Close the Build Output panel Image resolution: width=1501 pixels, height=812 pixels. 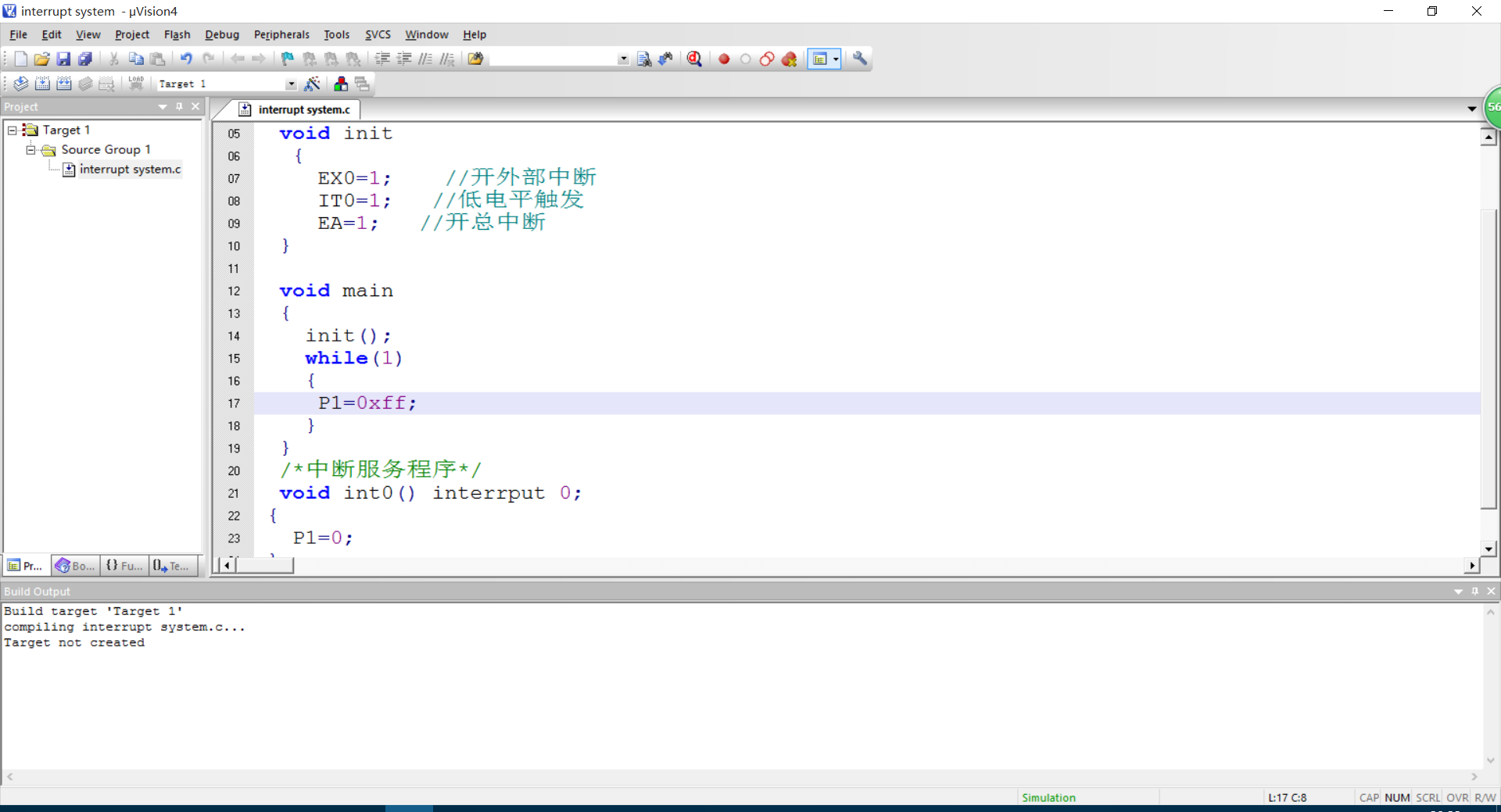[1491, 592]
